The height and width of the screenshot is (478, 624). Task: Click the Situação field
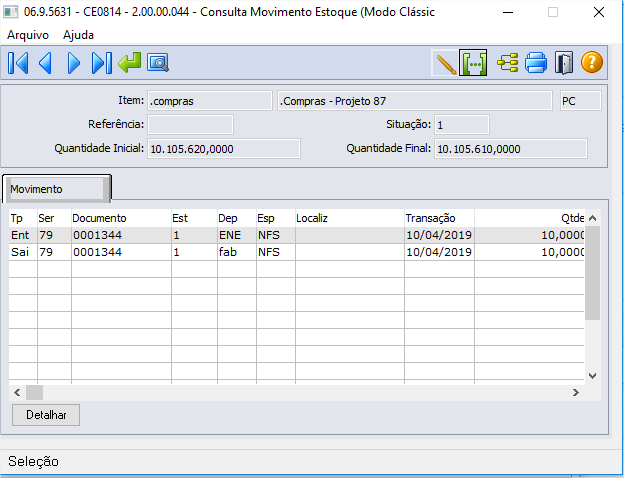tap(462, 125)
